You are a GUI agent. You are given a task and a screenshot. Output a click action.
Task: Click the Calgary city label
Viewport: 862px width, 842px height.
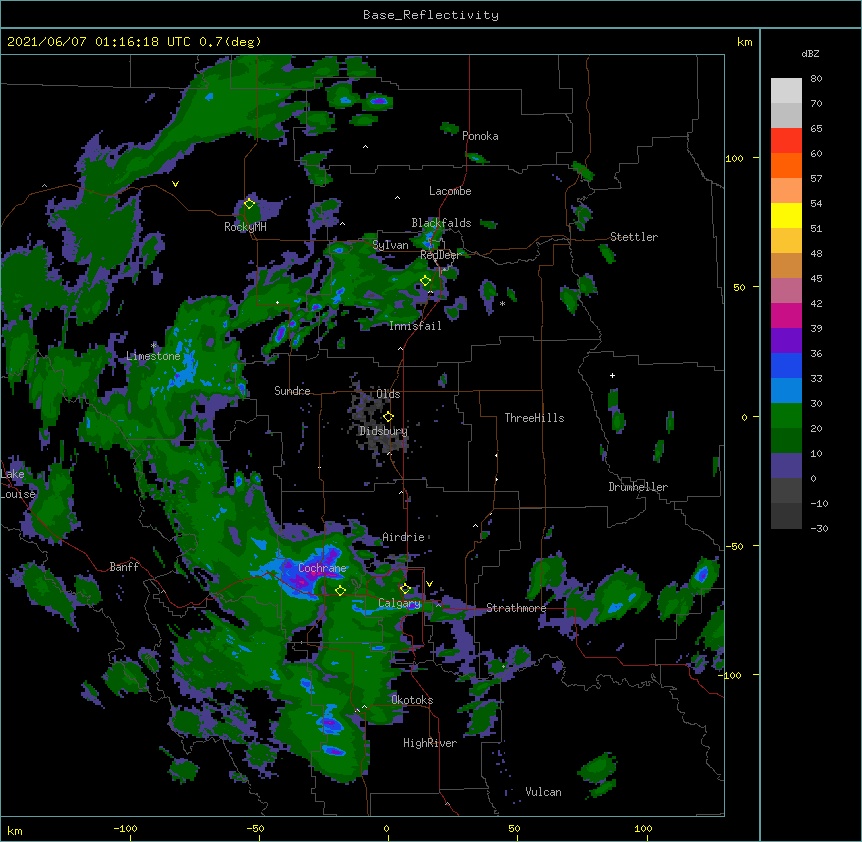(400, 603)
